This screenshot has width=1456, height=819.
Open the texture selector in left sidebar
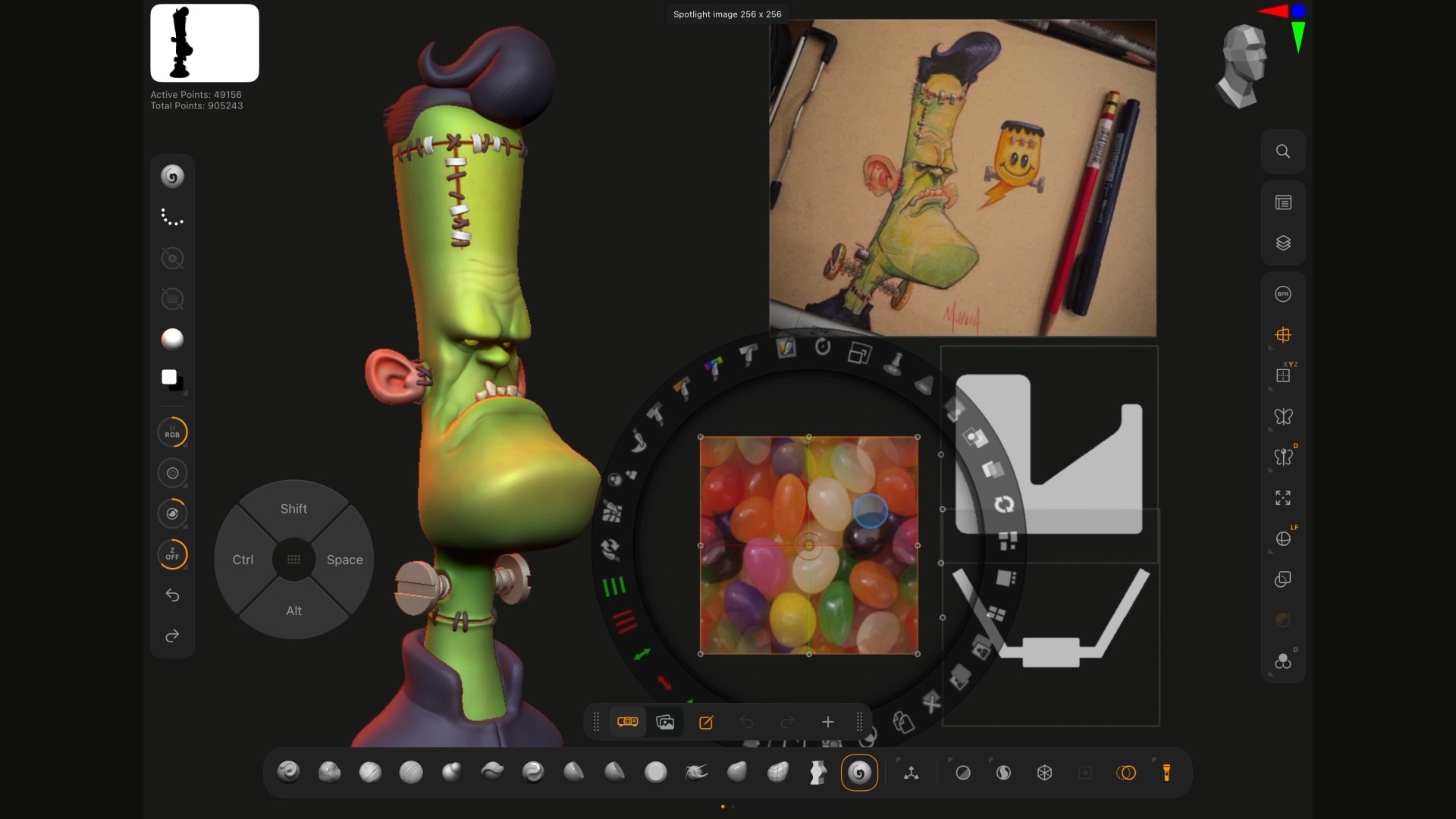[172, 299]
